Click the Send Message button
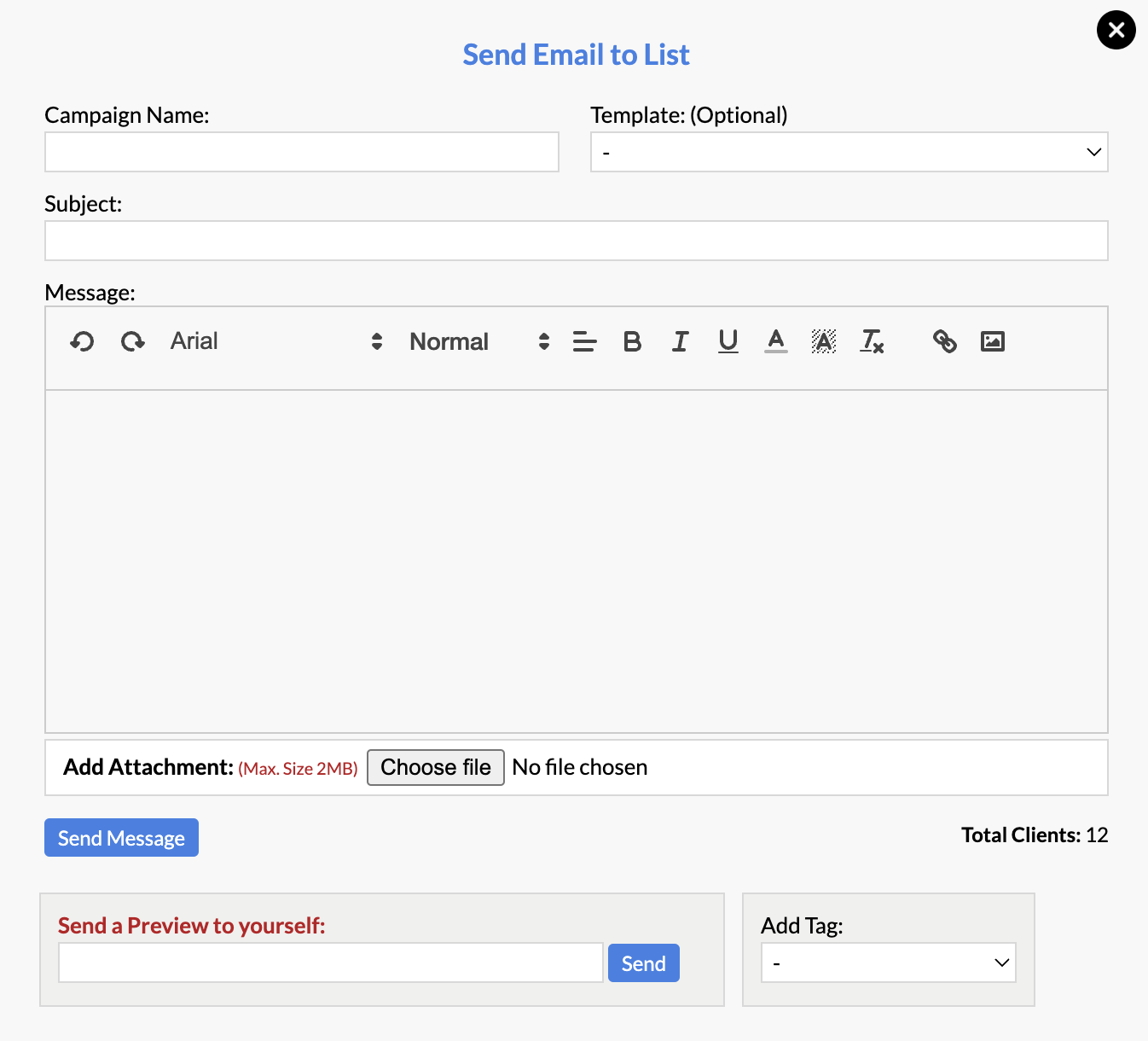1148x1041 pixels. (x=121, y=838)
